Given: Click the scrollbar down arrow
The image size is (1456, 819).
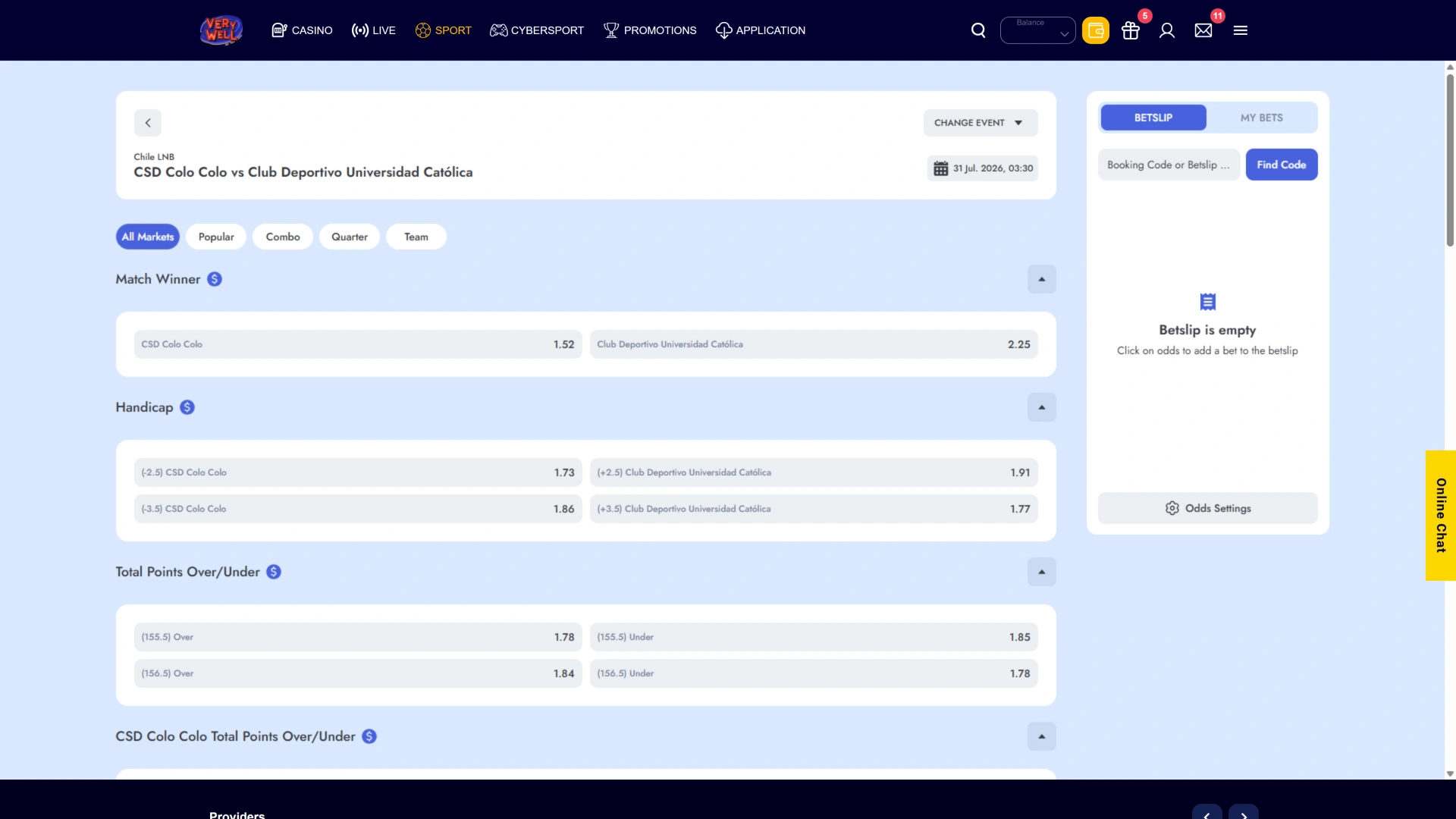Looking at the screenshot, I should click(x=1450, y=774).
